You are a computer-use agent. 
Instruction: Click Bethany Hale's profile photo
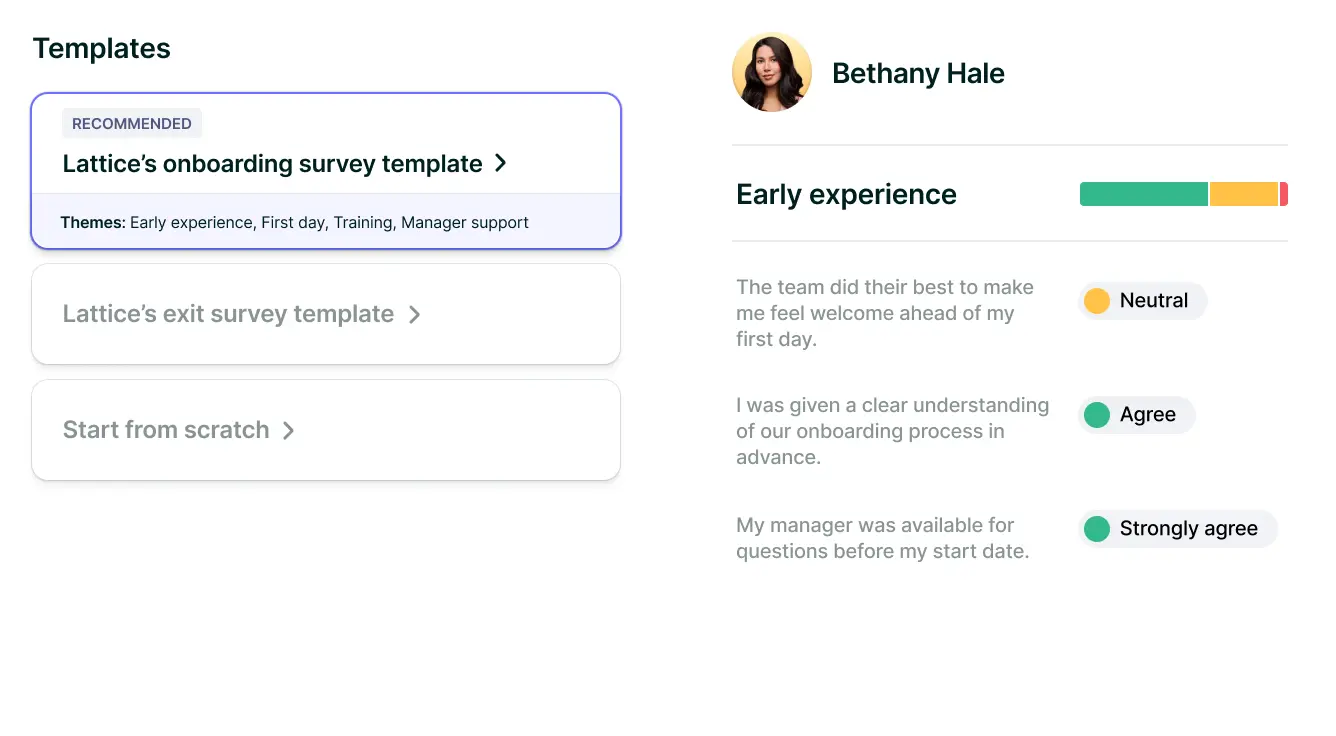point(771,72)
